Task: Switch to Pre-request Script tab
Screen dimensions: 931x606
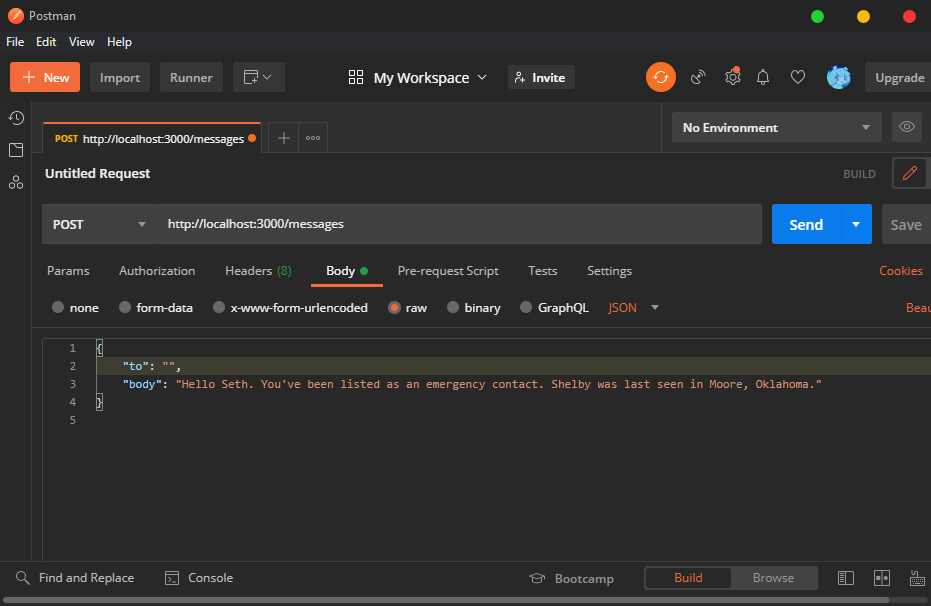Action: pos(448,271)
